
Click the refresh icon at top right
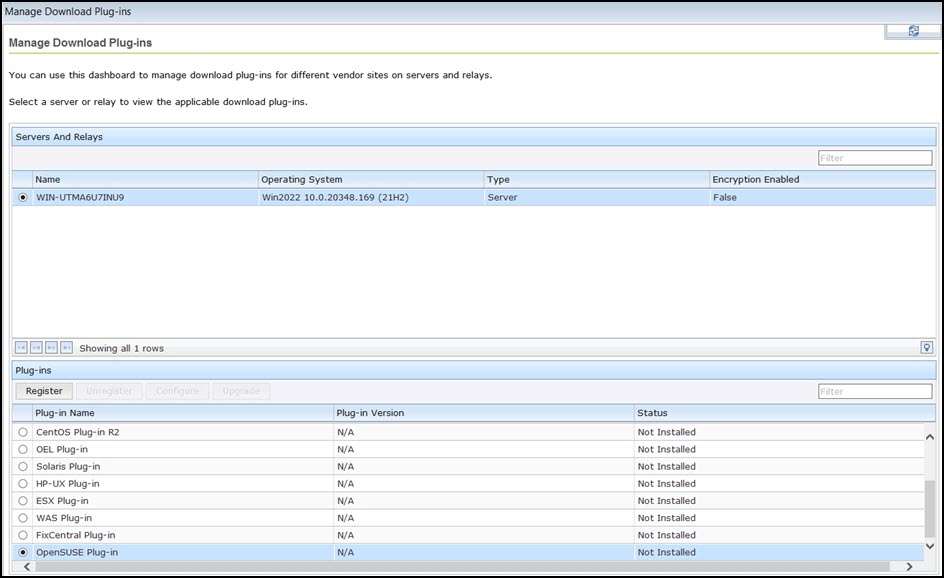(913, 31)
